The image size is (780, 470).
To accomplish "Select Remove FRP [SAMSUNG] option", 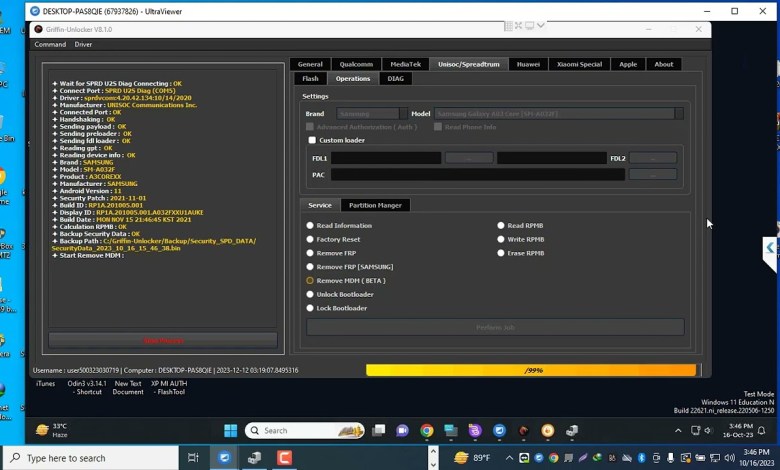I will click(310, 267).
